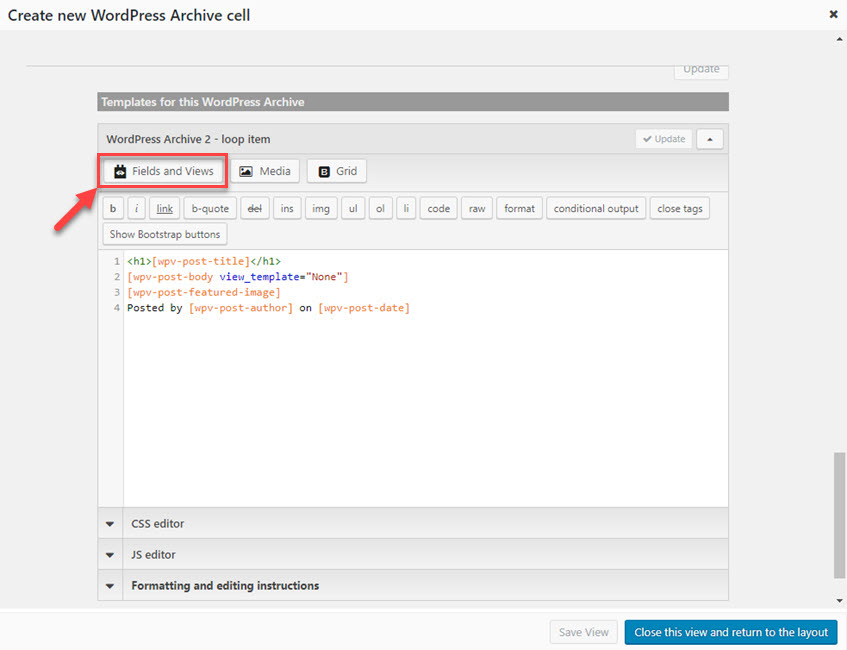Close the Create new WordPress Archive cell dialog
847x650 pixels.
pos(833,15)
